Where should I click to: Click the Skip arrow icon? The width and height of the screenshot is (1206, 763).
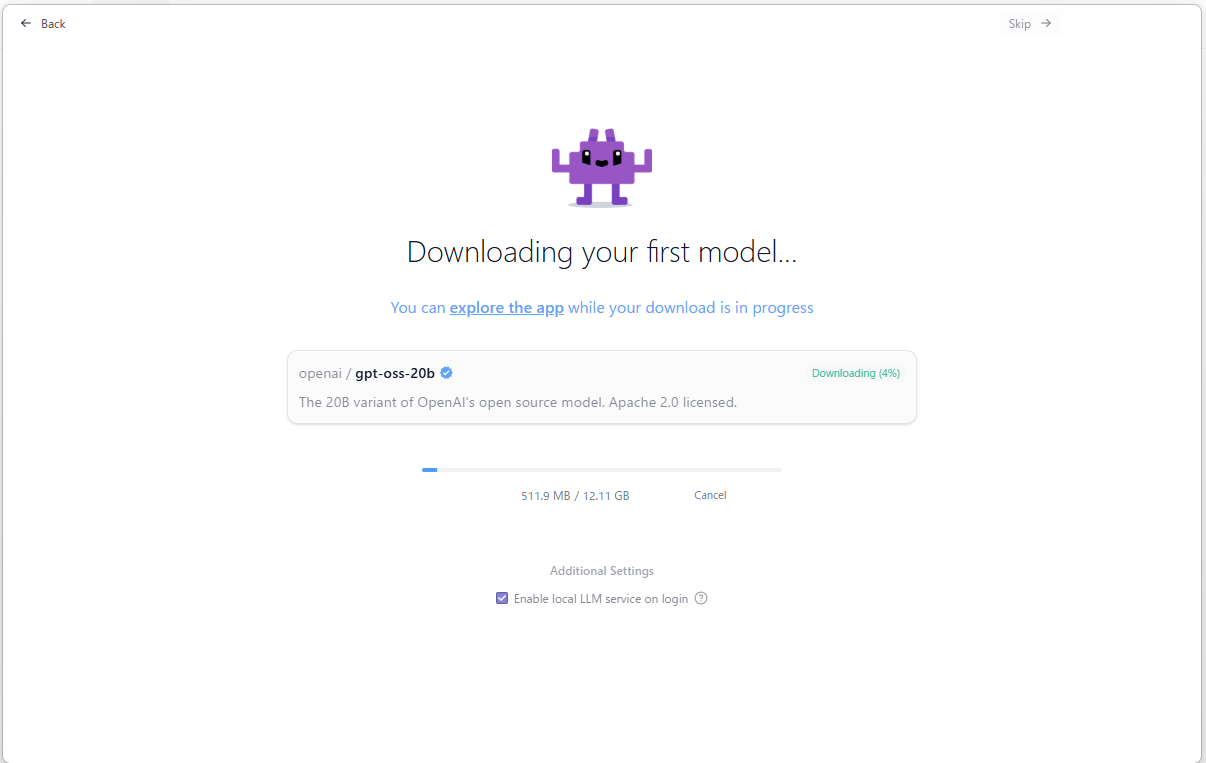[1046, 23]
